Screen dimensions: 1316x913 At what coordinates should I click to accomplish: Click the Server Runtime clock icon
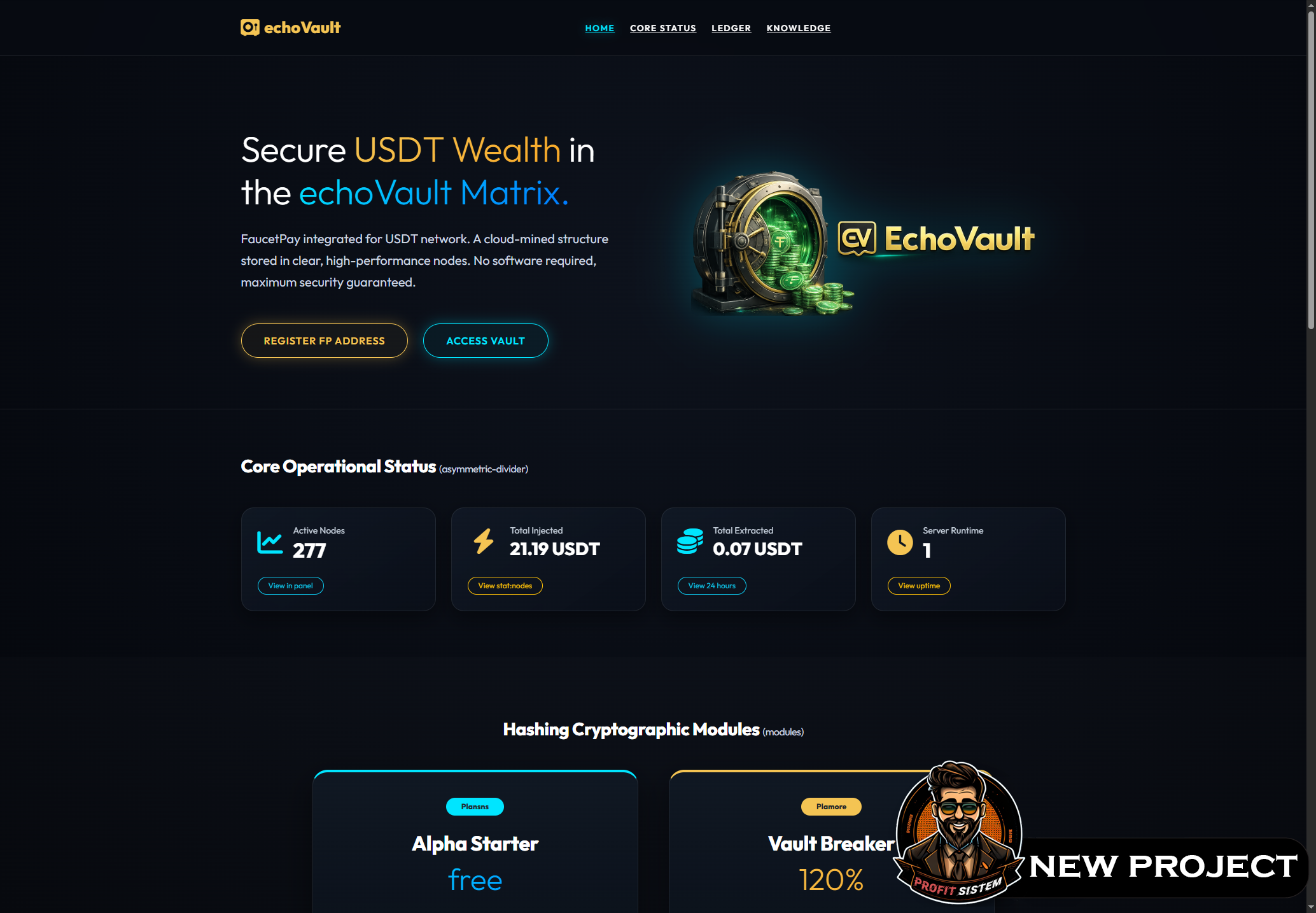pos(900,542)
